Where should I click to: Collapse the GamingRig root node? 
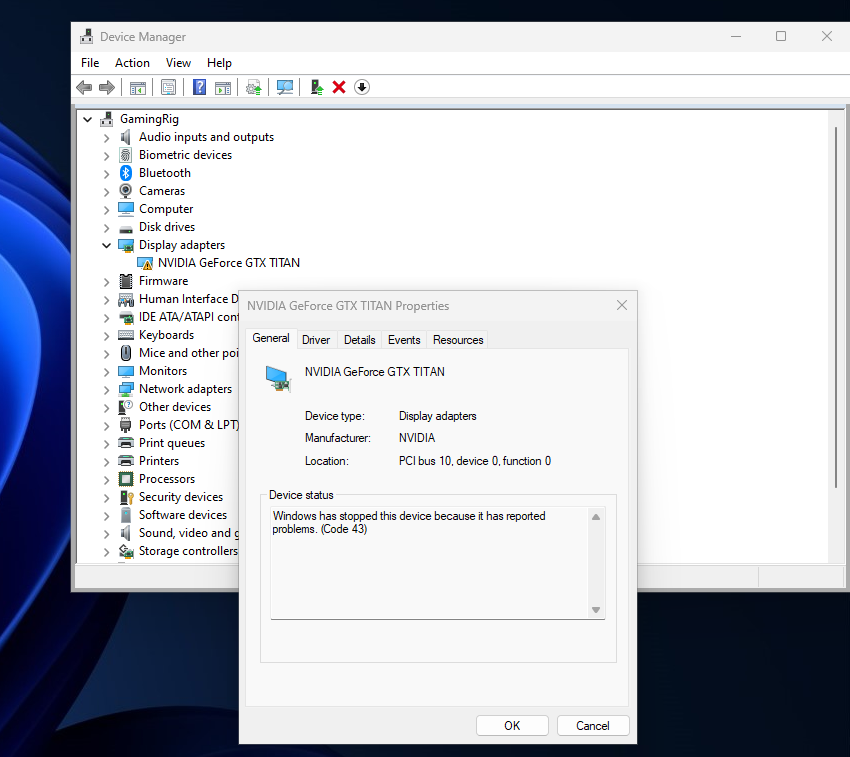[x=88, y=119]
